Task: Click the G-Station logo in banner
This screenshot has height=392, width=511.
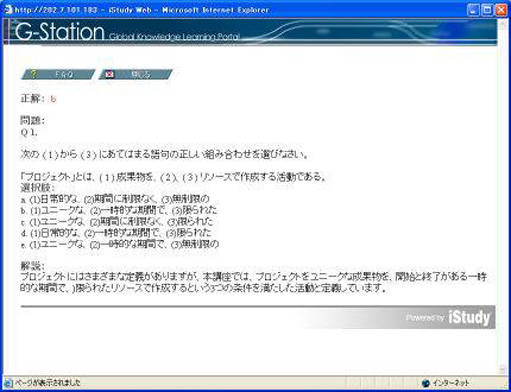Action: (x=59, y=32)
